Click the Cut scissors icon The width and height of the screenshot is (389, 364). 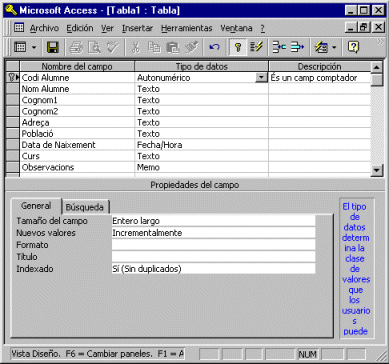tap(135, 47)
